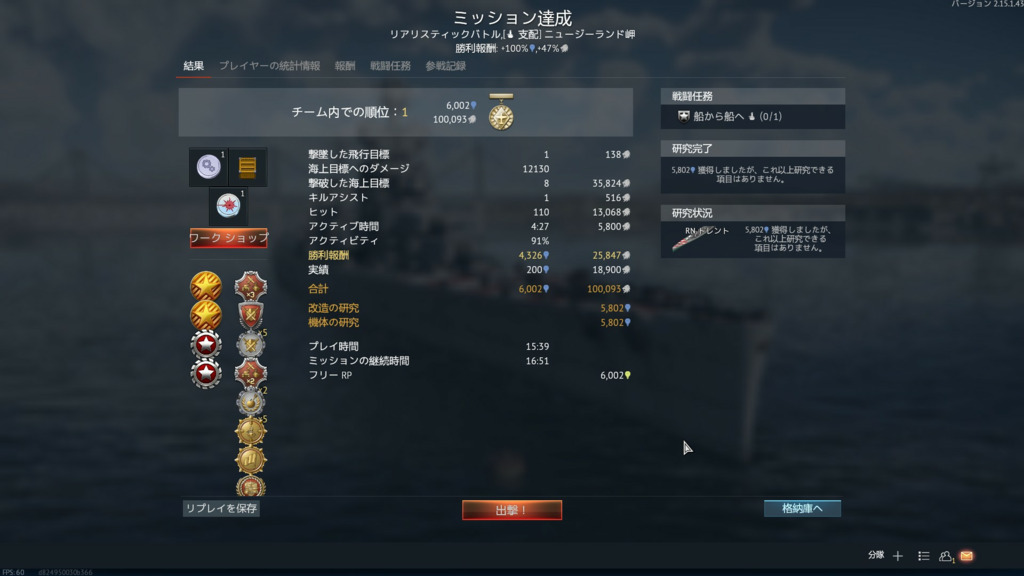Image resolution: width=1024 pixels, height=576 pixels.
Task: Click the team rank medal icon
Action: coord(501,112)
